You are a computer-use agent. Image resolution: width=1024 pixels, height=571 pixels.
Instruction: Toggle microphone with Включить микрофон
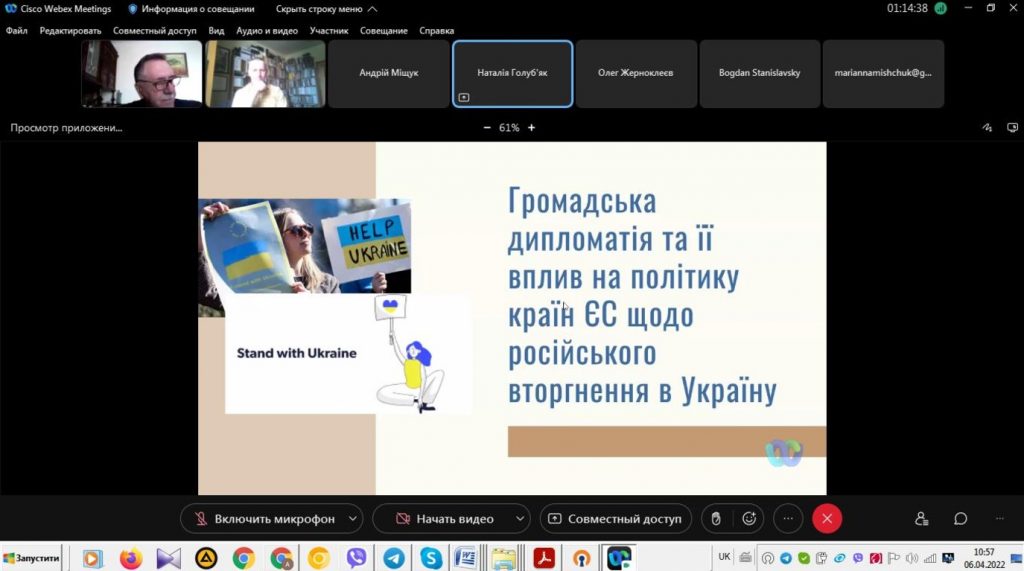pyautogui.click(x=262, y=519)
